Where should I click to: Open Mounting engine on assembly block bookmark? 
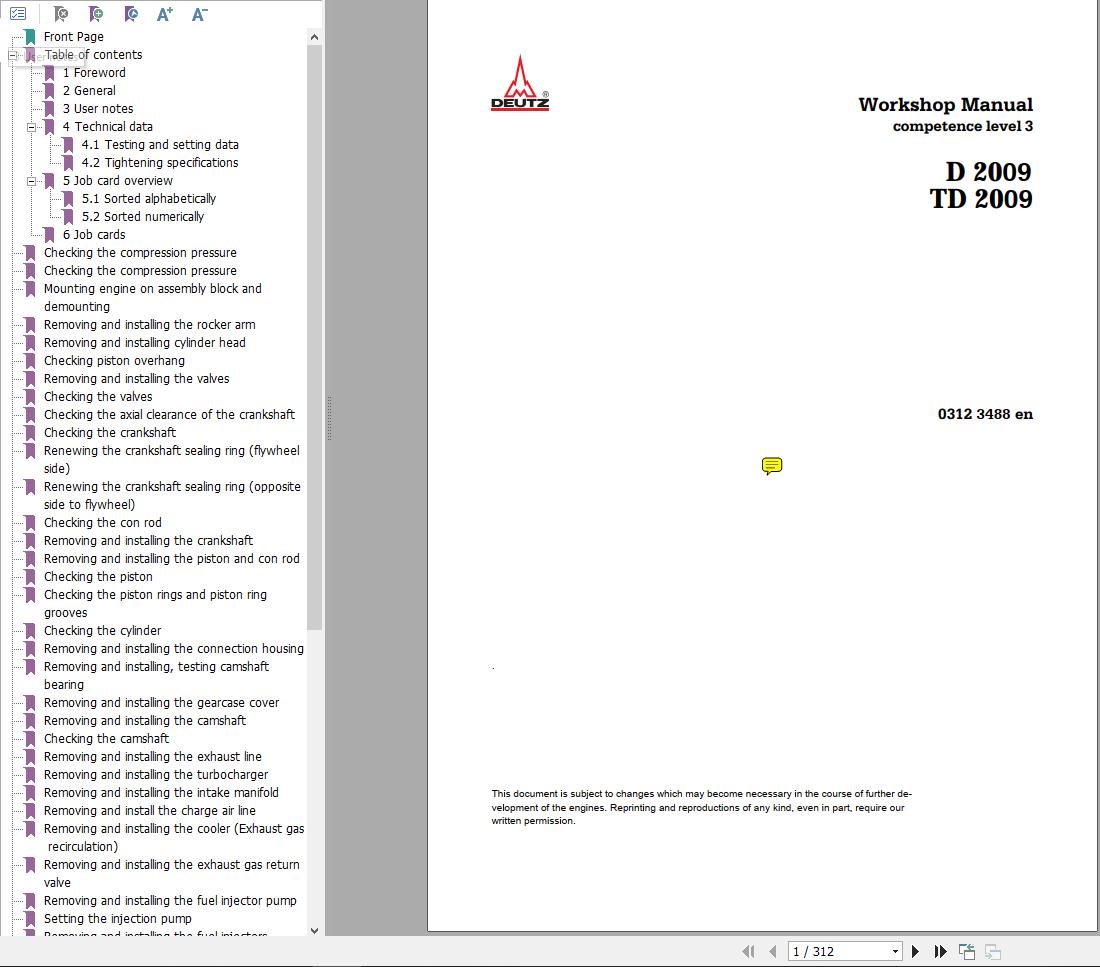pos(152,298)
